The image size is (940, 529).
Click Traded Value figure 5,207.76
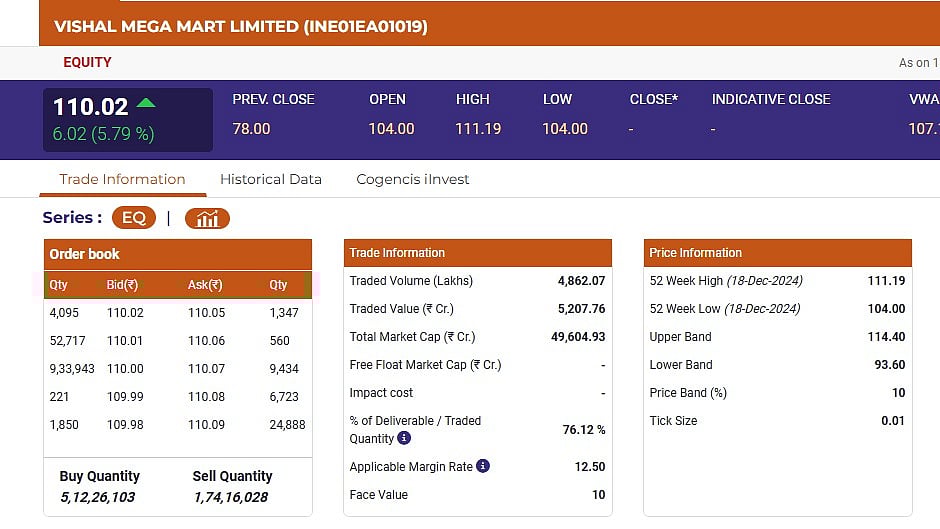[581, 309]
